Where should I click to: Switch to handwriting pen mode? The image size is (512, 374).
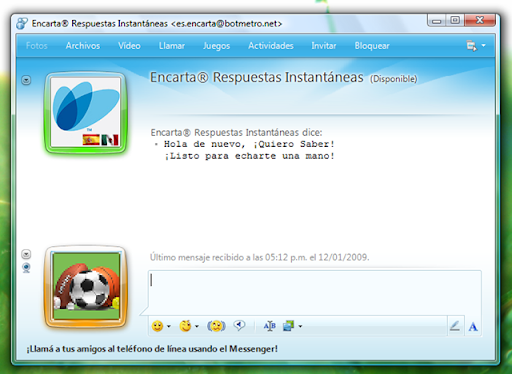click(x=455, y=326)
